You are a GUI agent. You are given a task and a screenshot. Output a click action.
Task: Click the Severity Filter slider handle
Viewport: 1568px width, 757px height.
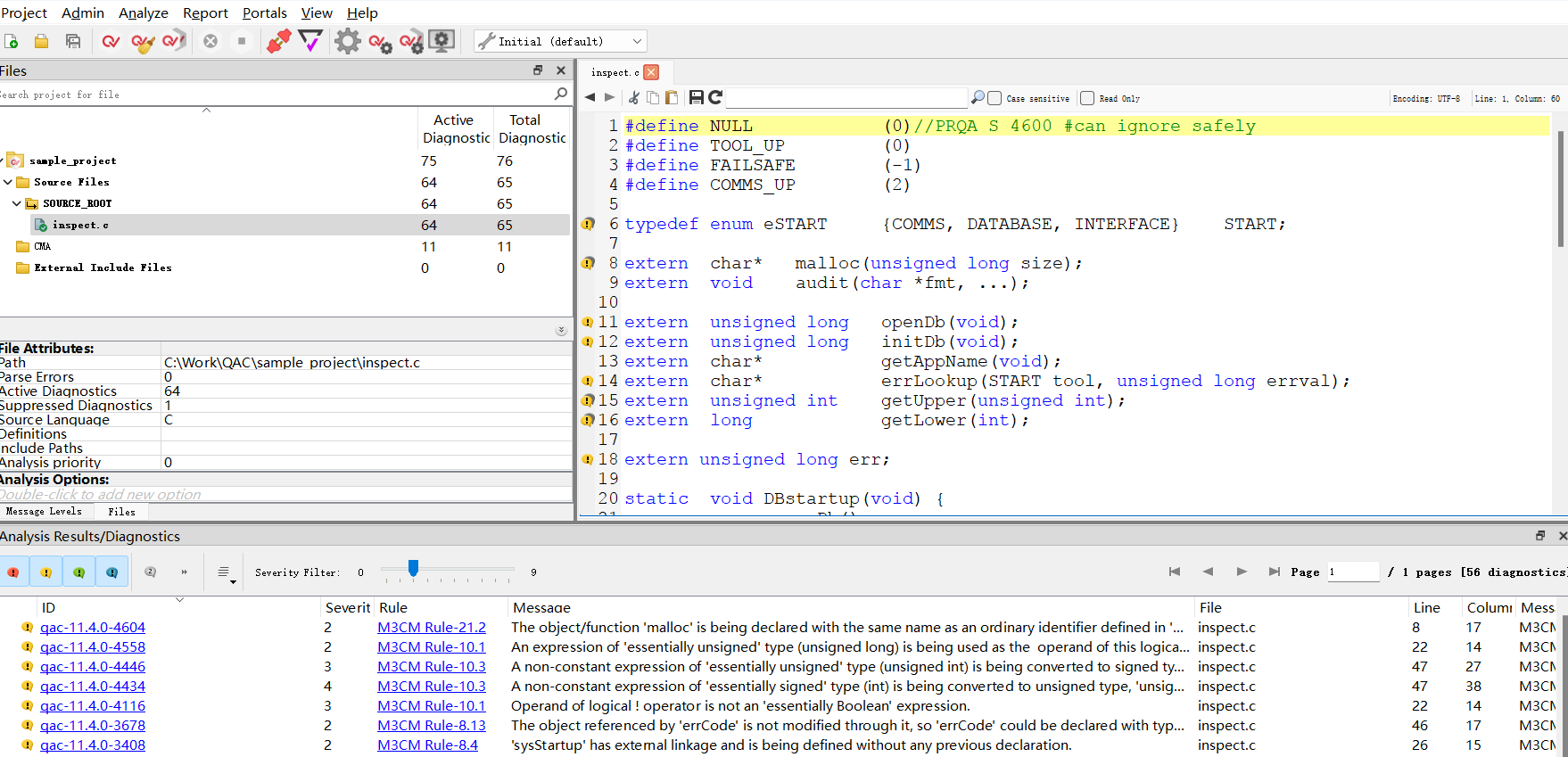[x=413, y=568]
